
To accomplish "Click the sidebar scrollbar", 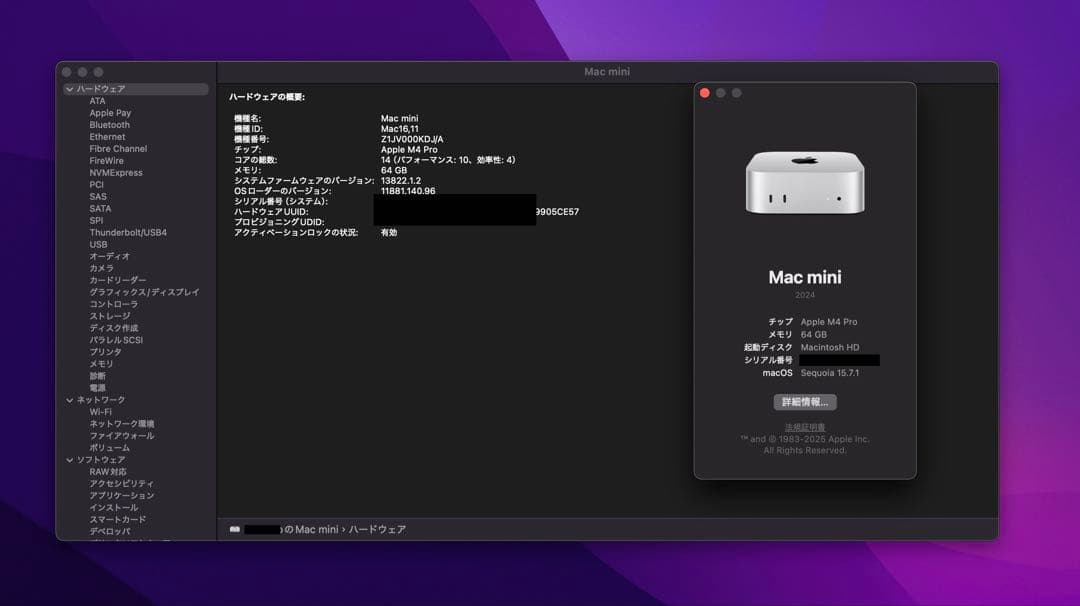I will pos(214,300).
